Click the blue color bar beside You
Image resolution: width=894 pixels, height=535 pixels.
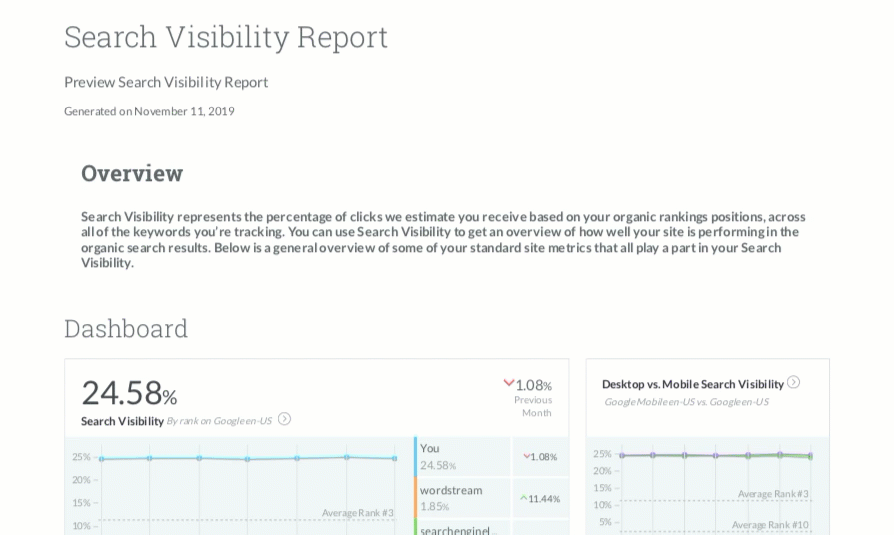(415, 456)
